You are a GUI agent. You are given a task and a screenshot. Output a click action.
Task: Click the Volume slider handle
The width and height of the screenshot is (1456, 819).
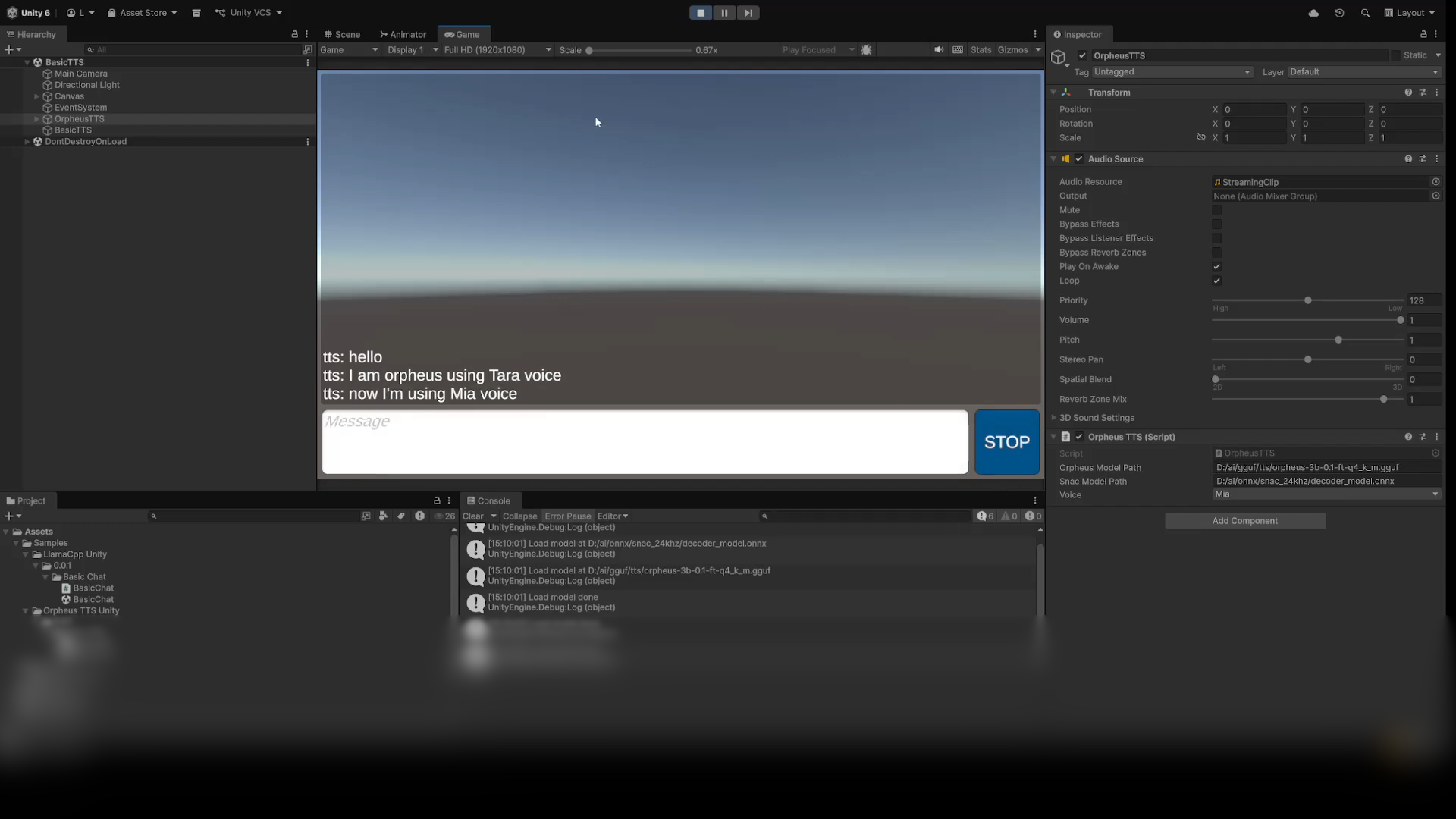point(1400,320)
